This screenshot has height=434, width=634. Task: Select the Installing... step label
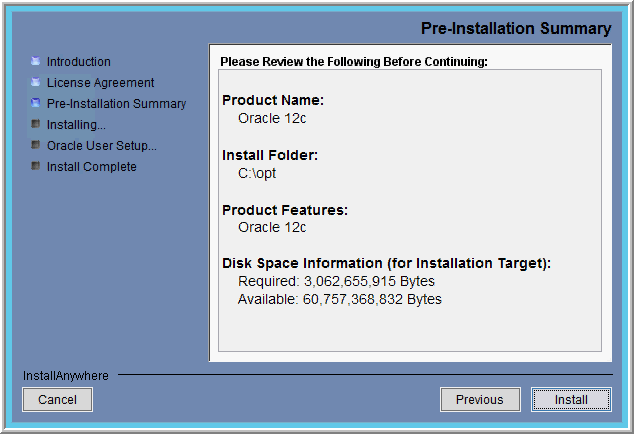click(x=76, y=125)
